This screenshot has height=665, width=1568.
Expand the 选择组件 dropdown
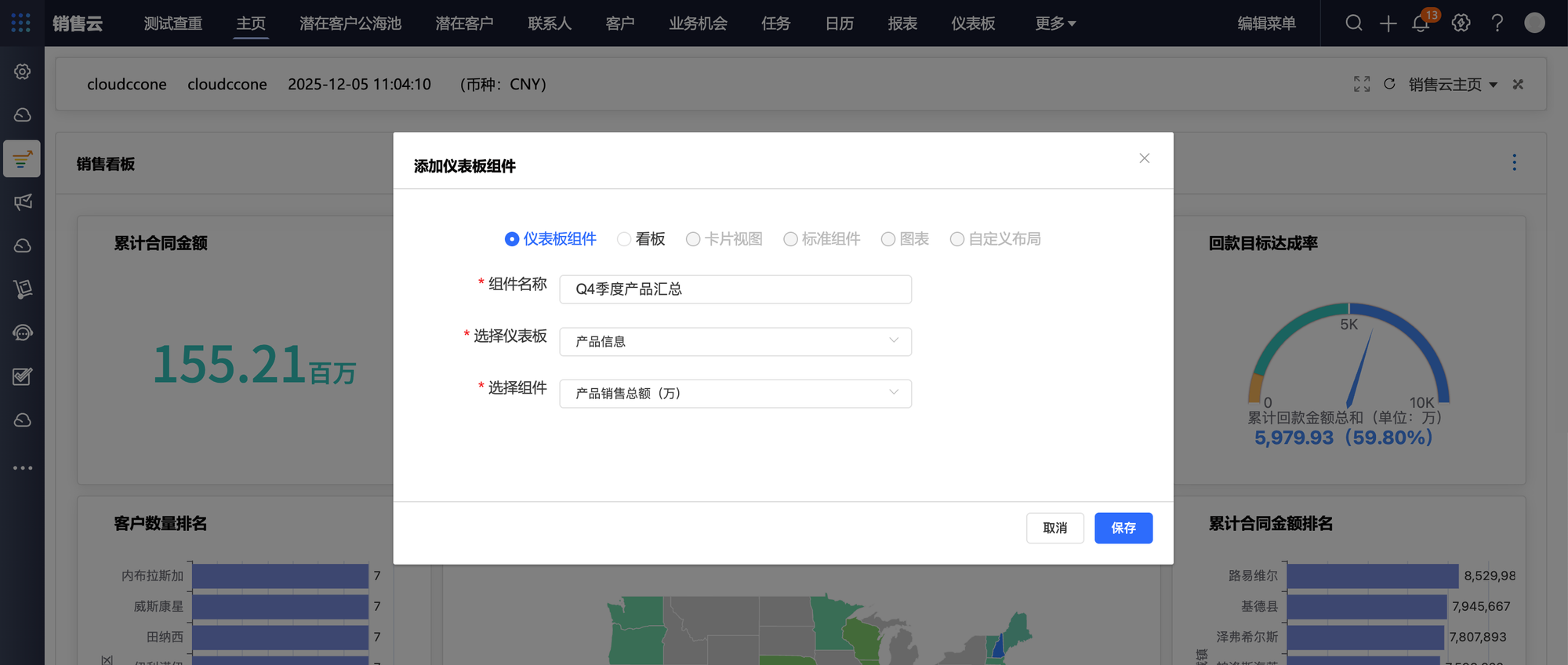coord(735,393)
